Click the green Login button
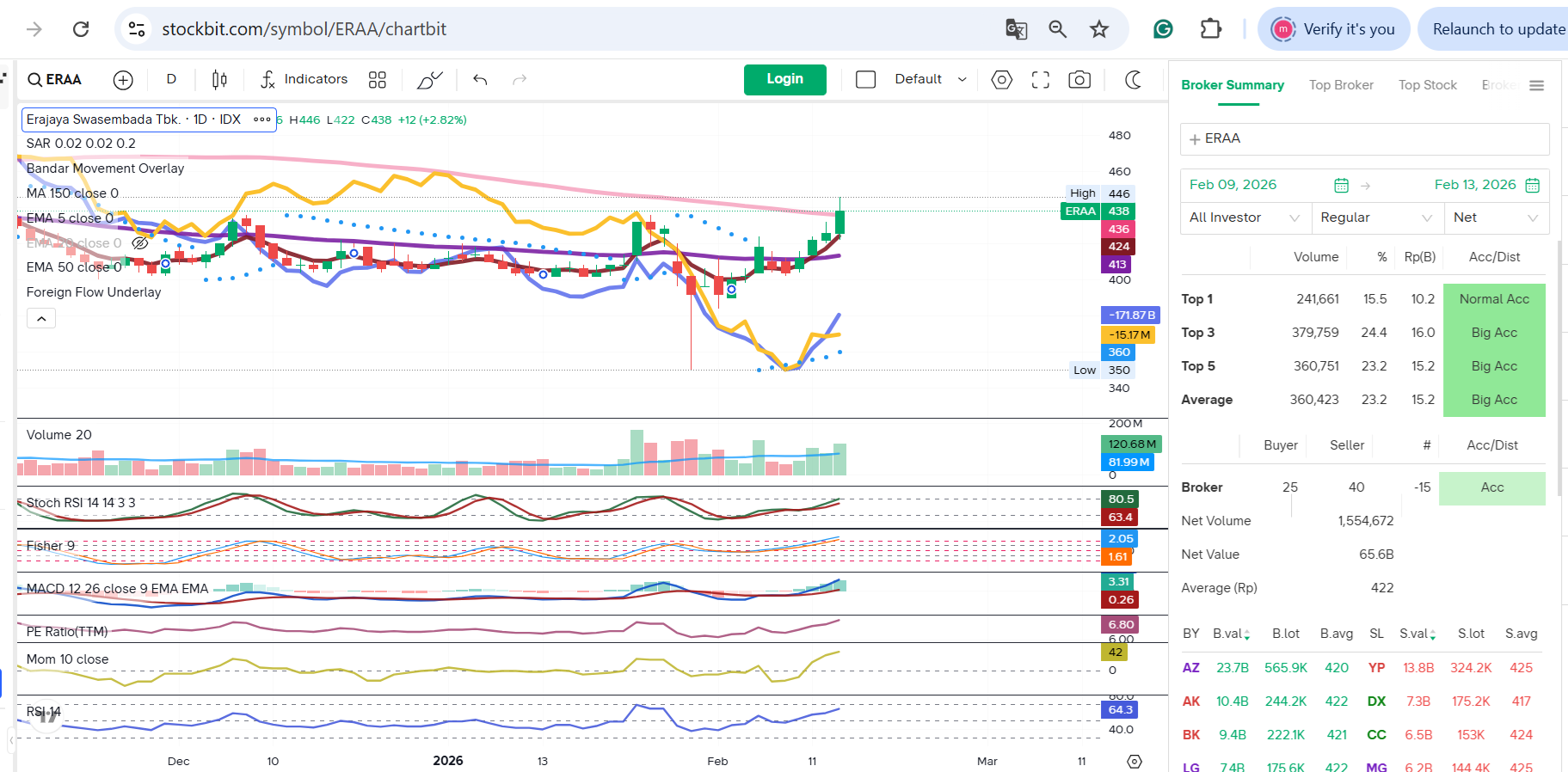The image size is (1568, 772). pos(784,79)
